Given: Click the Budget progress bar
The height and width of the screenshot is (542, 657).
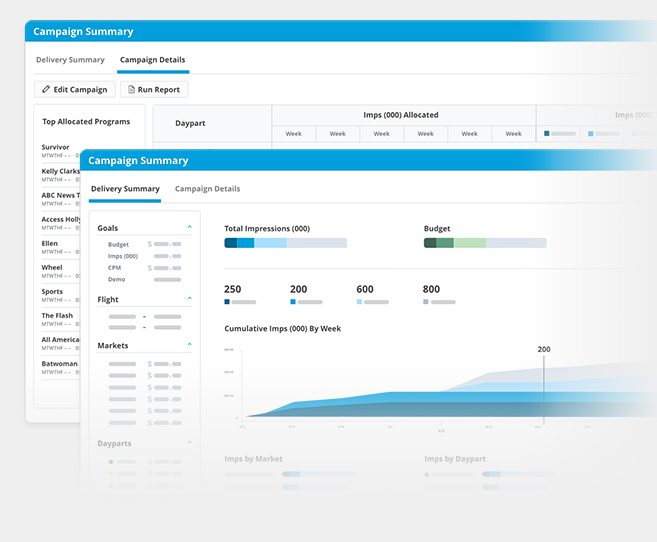Looking at the screenshot, I should click(485, 243).
